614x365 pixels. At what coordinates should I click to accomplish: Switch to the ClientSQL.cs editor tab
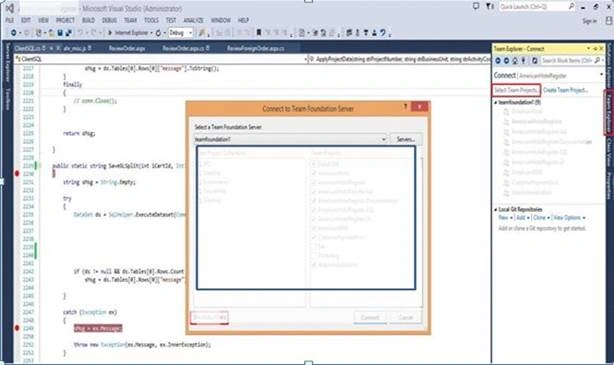[x=27, y=48]
